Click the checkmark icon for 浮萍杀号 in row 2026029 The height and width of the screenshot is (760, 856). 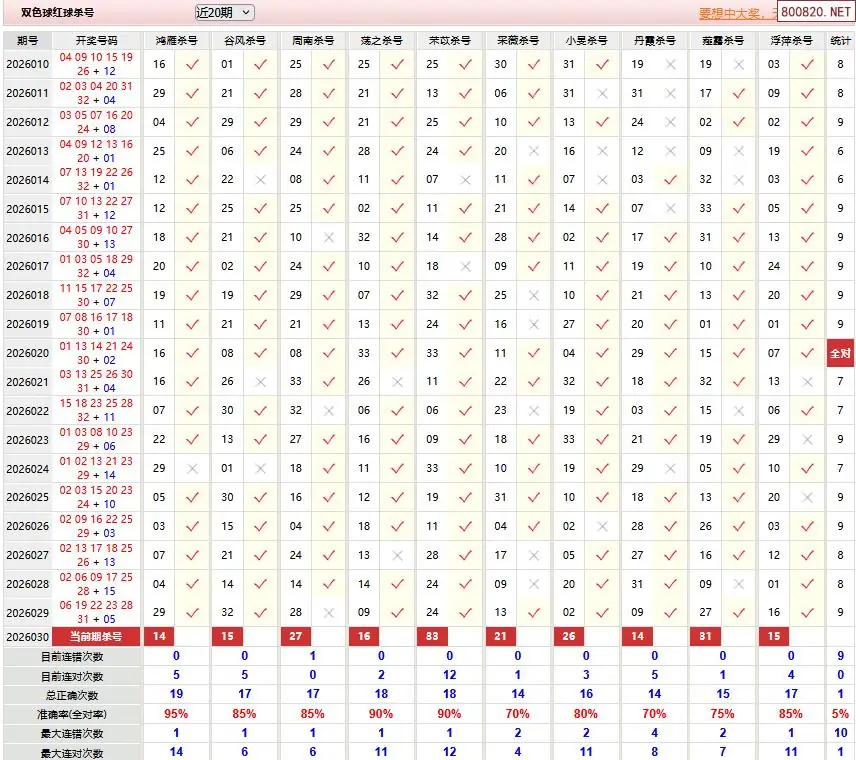pyautogui.click(x=806, y=613)
